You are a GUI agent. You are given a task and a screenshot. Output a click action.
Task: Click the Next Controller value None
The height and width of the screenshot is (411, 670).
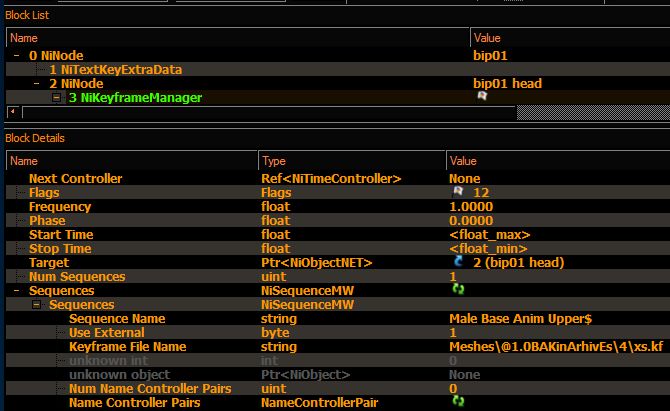(x=464, y=179)
